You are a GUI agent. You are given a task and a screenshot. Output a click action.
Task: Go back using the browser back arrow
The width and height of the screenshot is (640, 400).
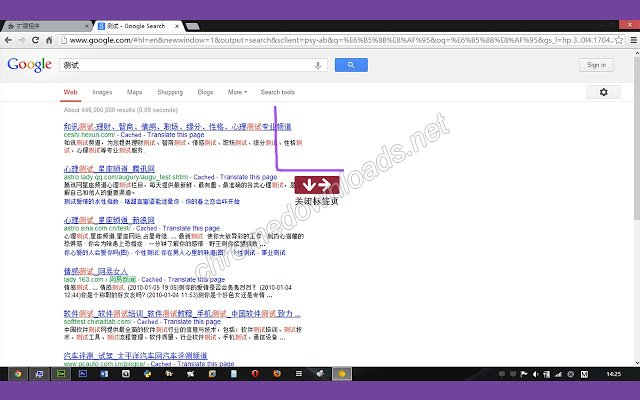tap(8, 40)
